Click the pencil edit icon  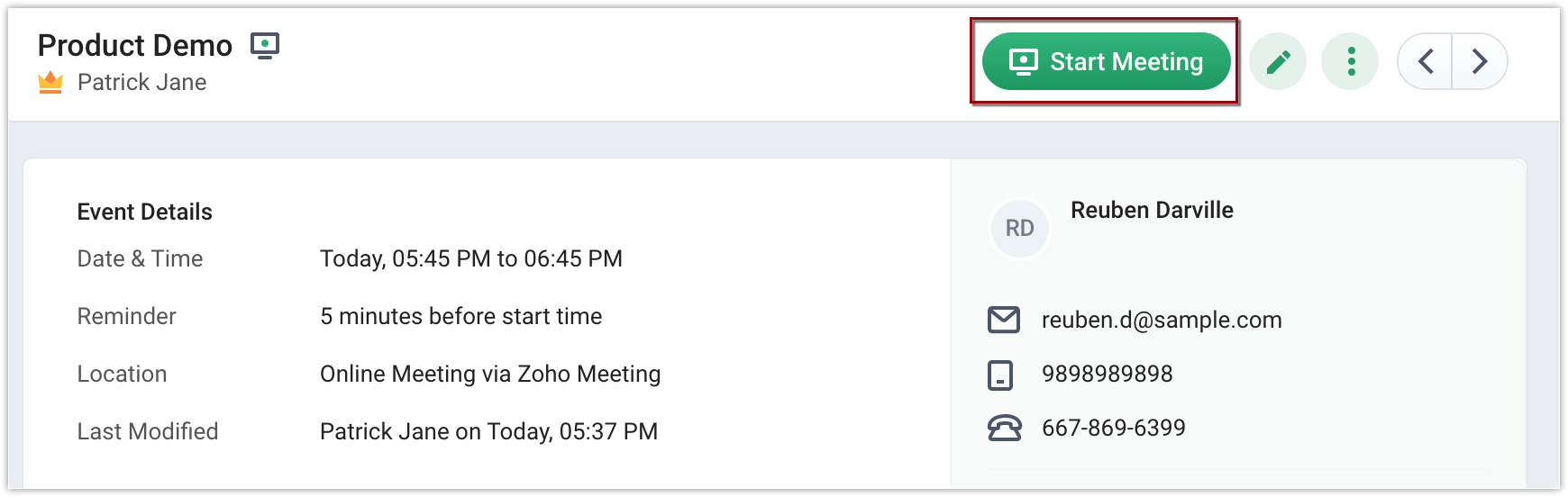pyautogui.click(x=1278, y=61)
